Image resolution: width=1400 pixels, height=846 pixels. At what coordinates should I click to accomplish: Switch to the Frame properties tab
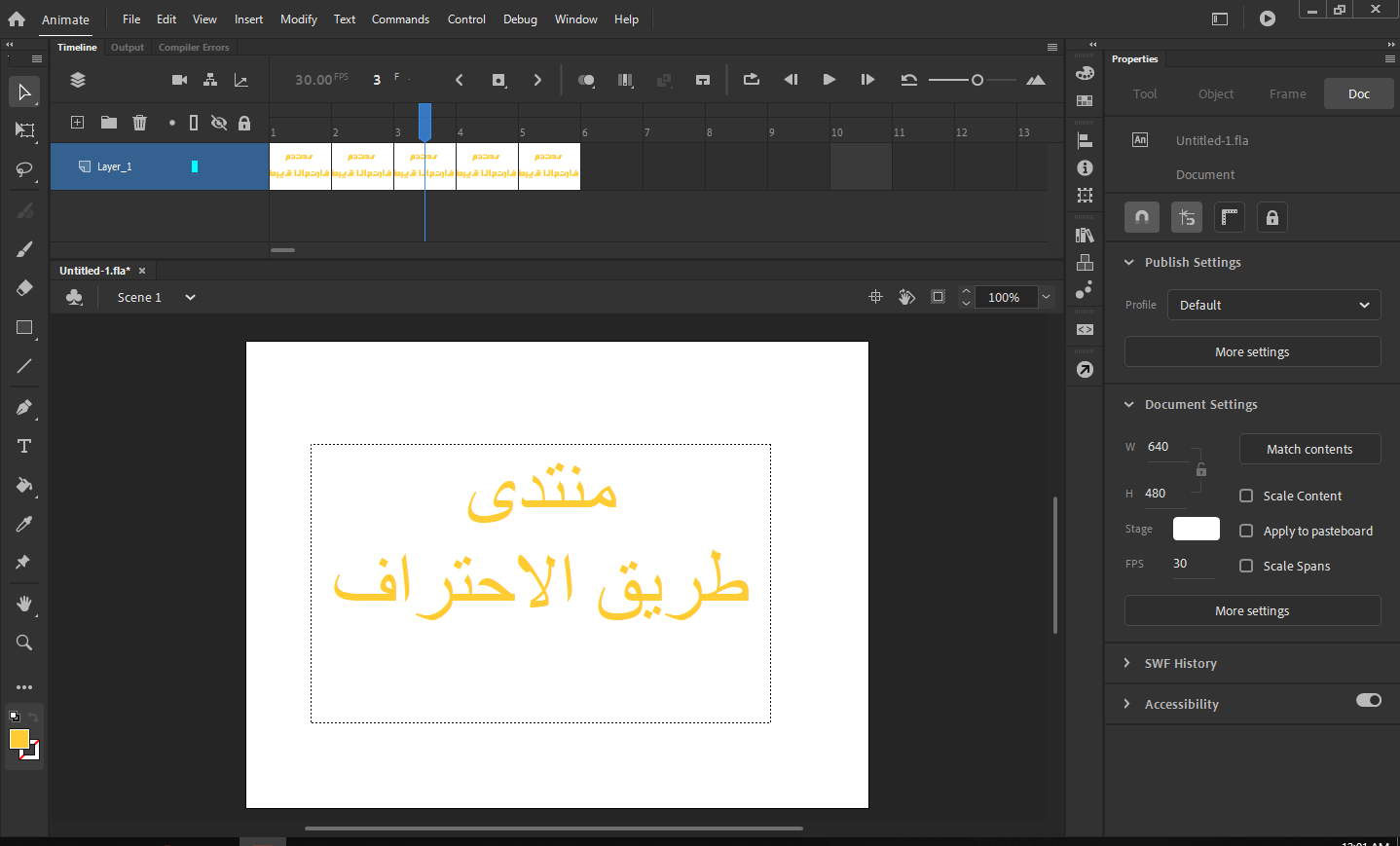tap(1287, 94)
